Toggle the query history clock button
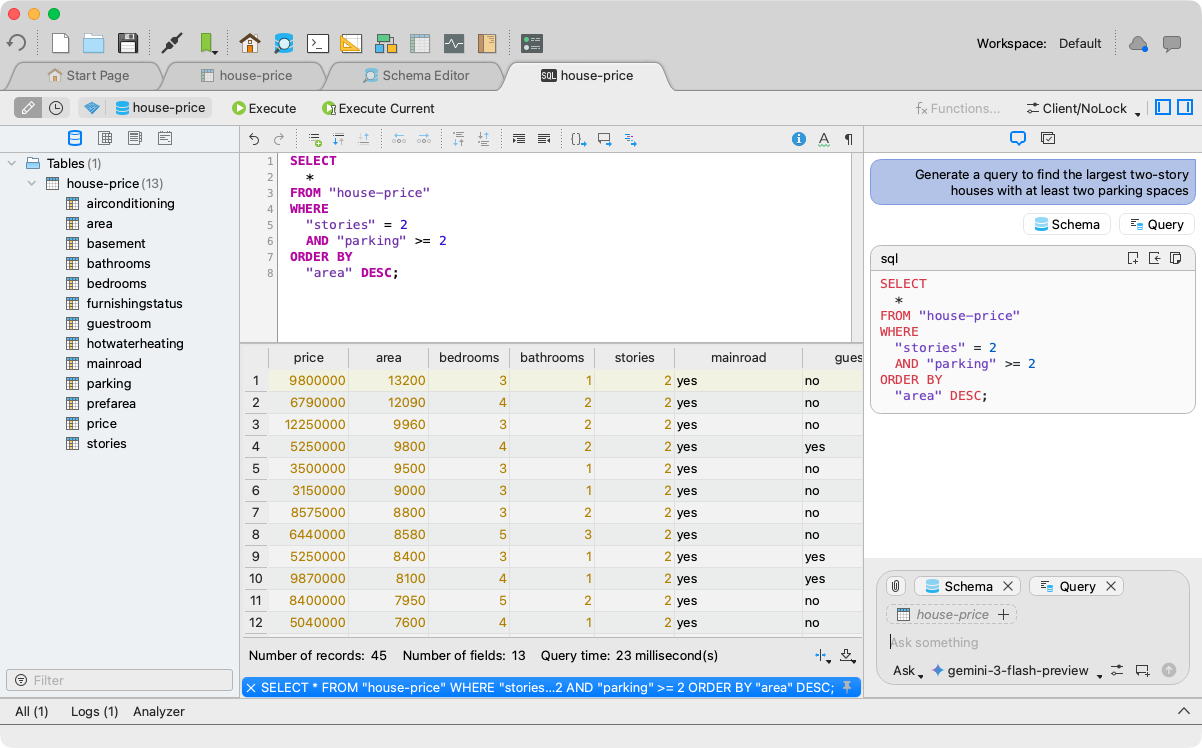The image size is (1202, 748). click(56, 108)
